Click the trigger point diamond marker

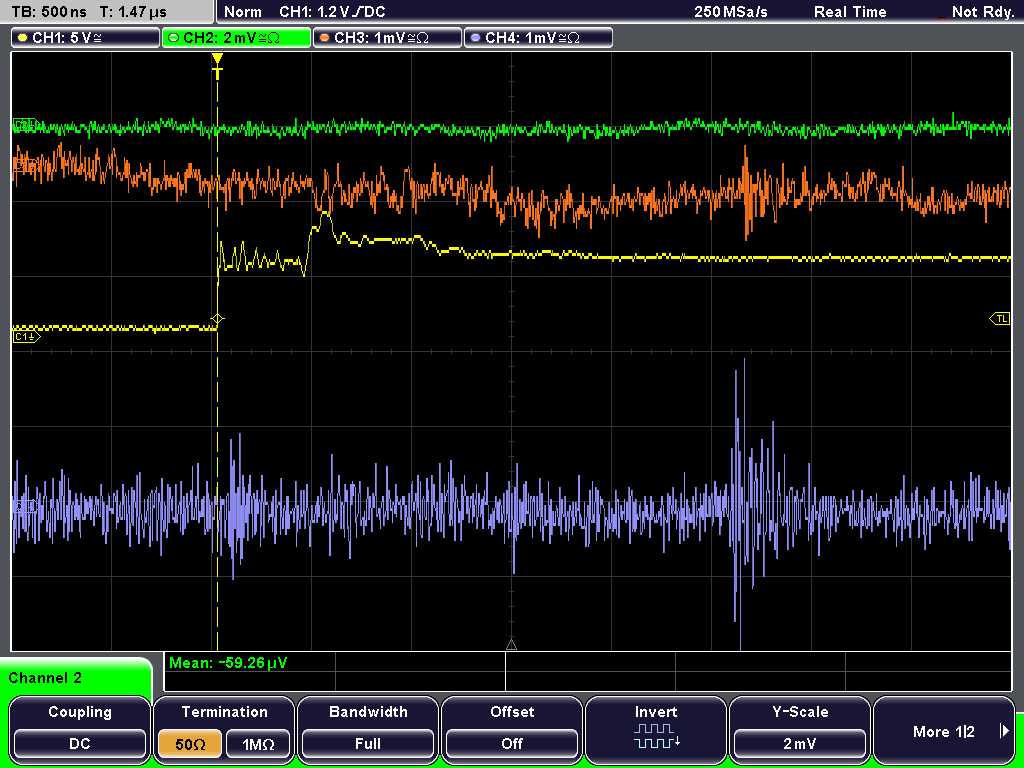pyautogui.click(x=217, y=319)
